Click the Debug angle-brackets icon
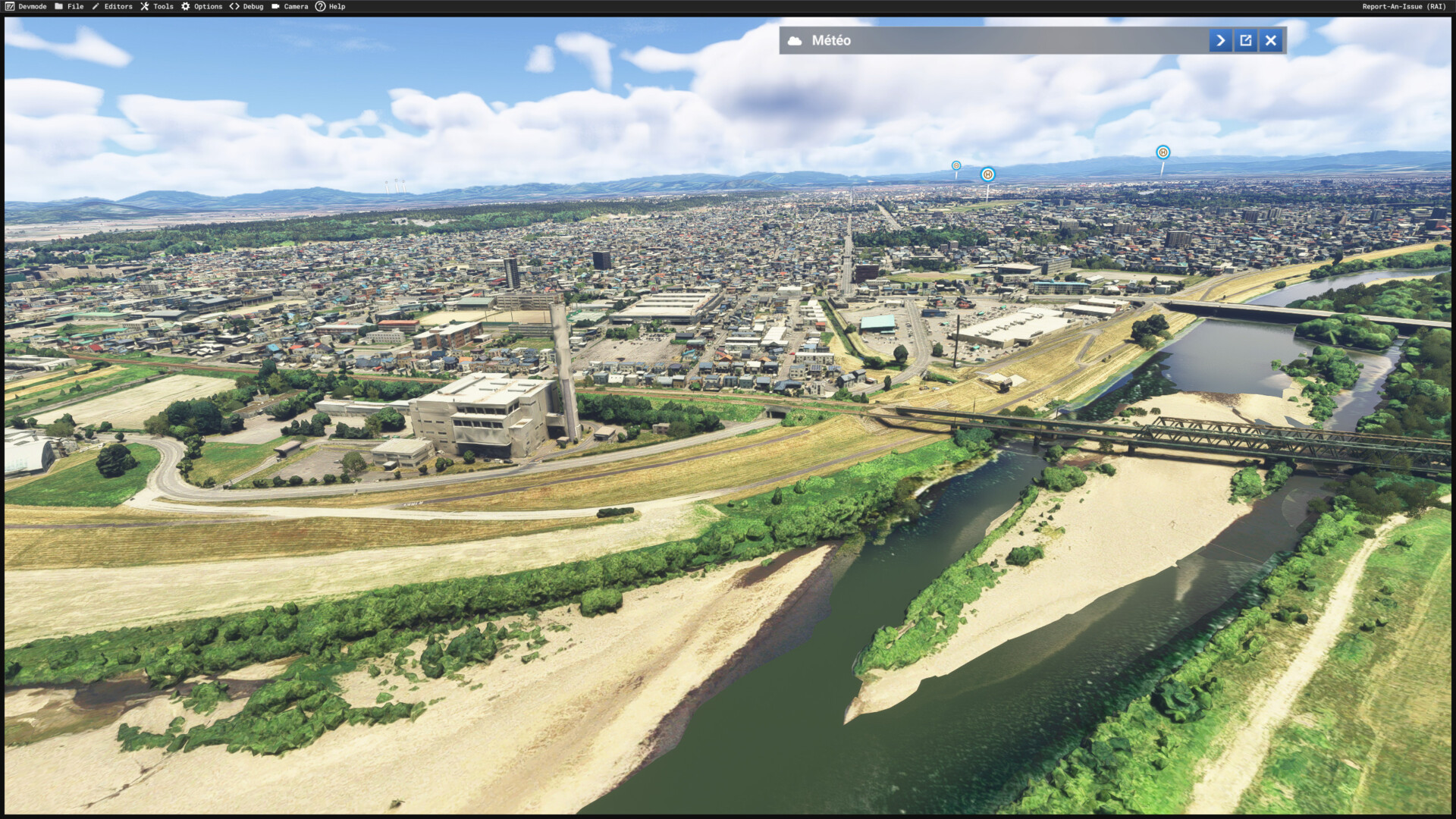 click(x=234, y=6)
